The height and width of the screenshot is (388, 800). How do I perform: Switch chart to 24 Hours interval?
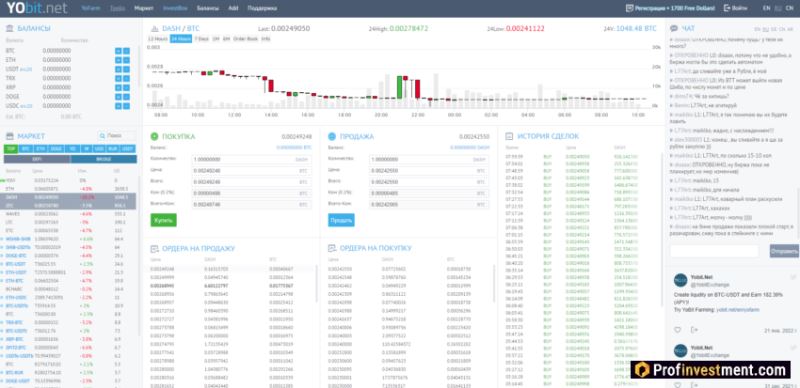click(181, 39)
